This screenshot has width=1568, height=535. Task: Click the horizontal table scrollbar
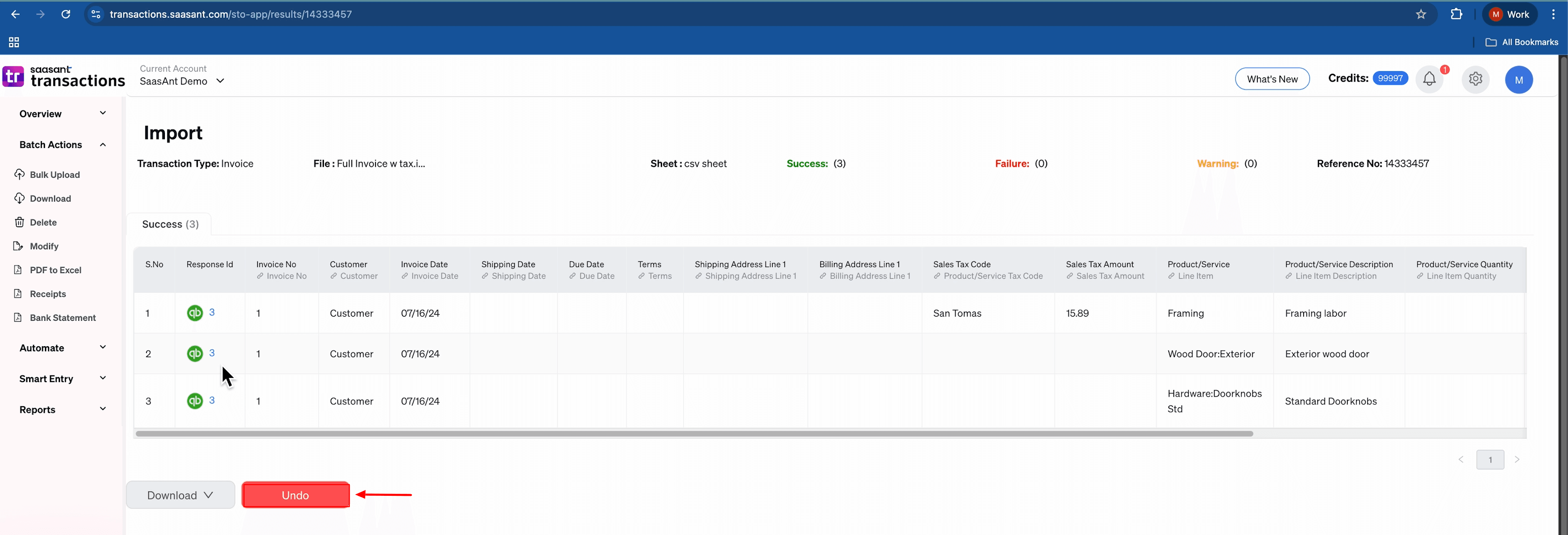point(694,433)
